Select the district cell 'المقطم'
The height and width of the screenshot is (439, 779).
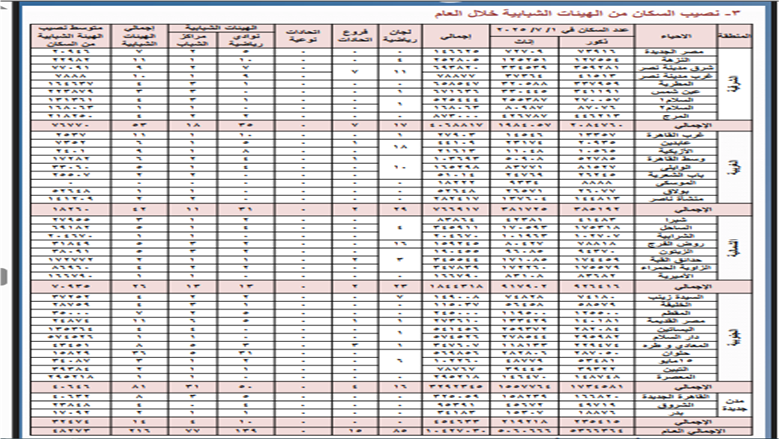(675, 313)
